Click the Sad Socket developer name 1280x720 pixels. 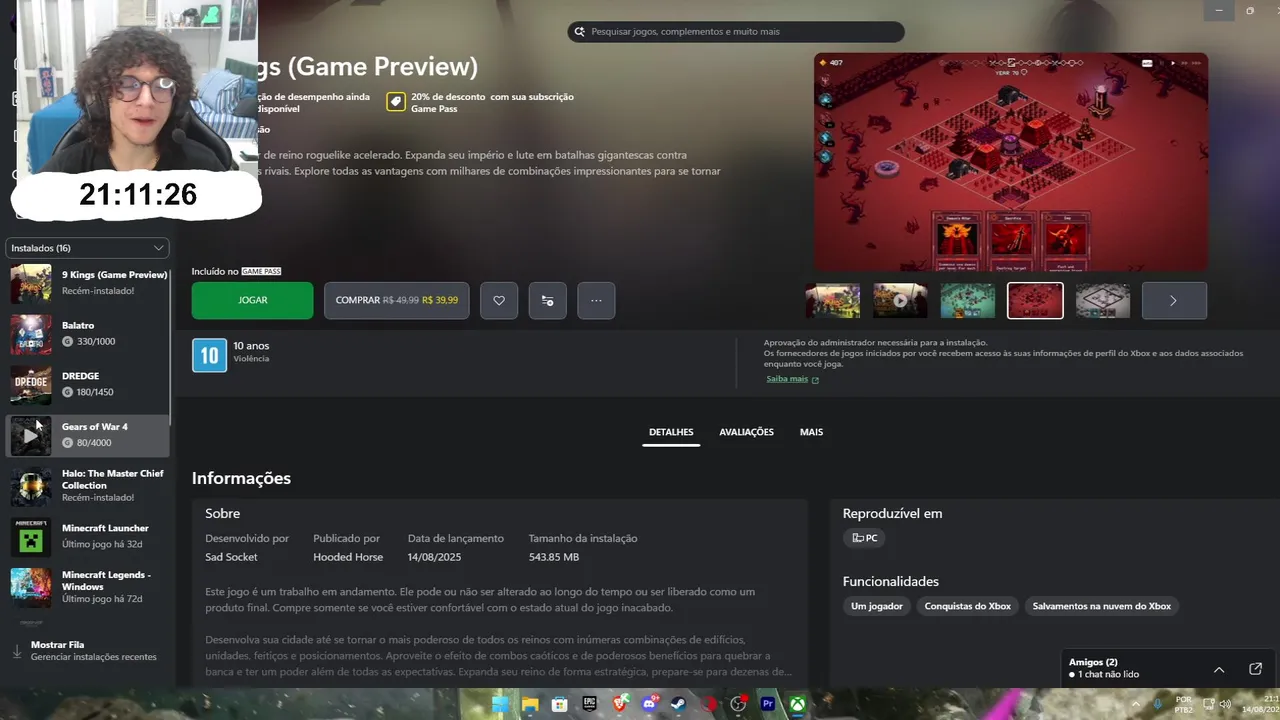pos(231,557)
